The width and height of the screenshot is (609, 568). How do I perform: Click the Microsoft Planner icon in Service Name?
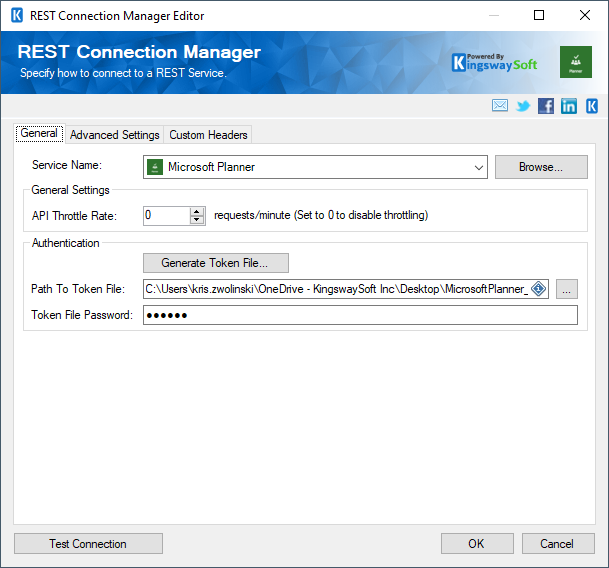coord(155,167)
